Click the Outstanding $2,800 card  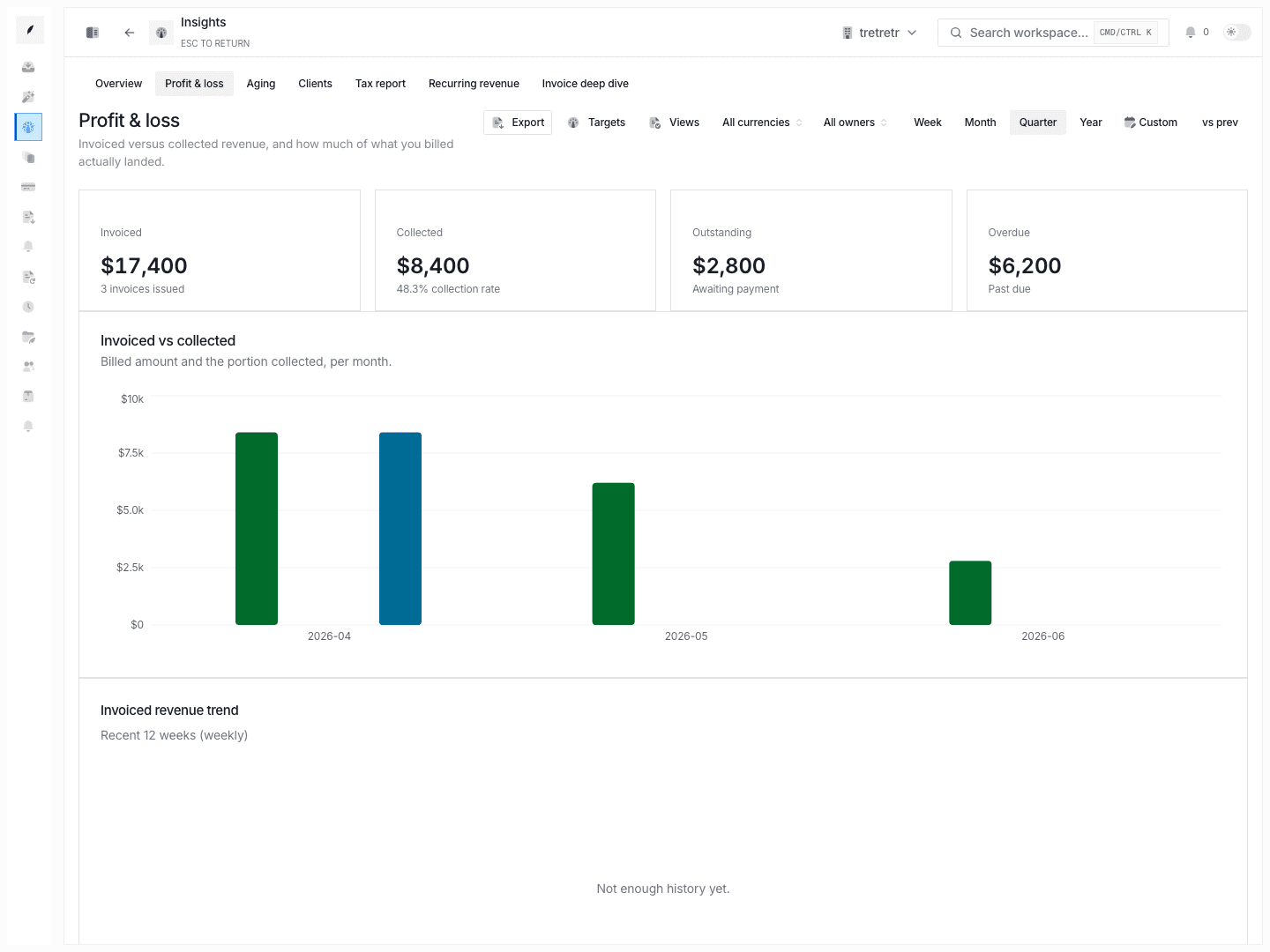point(811,250)
